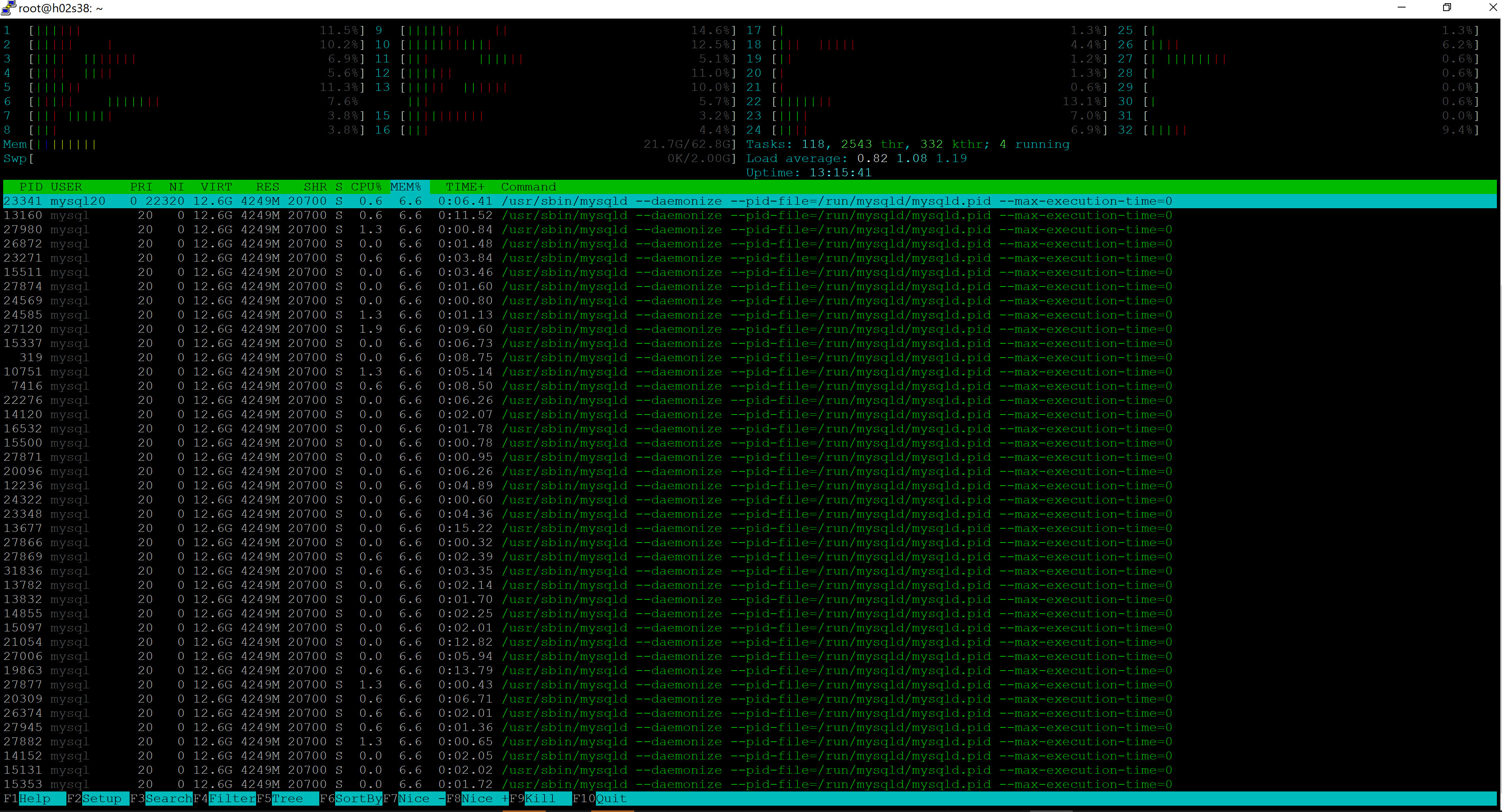The image size is (1502, 812).
Task: Activate the F4 Filter function
Action: point(224,799)
